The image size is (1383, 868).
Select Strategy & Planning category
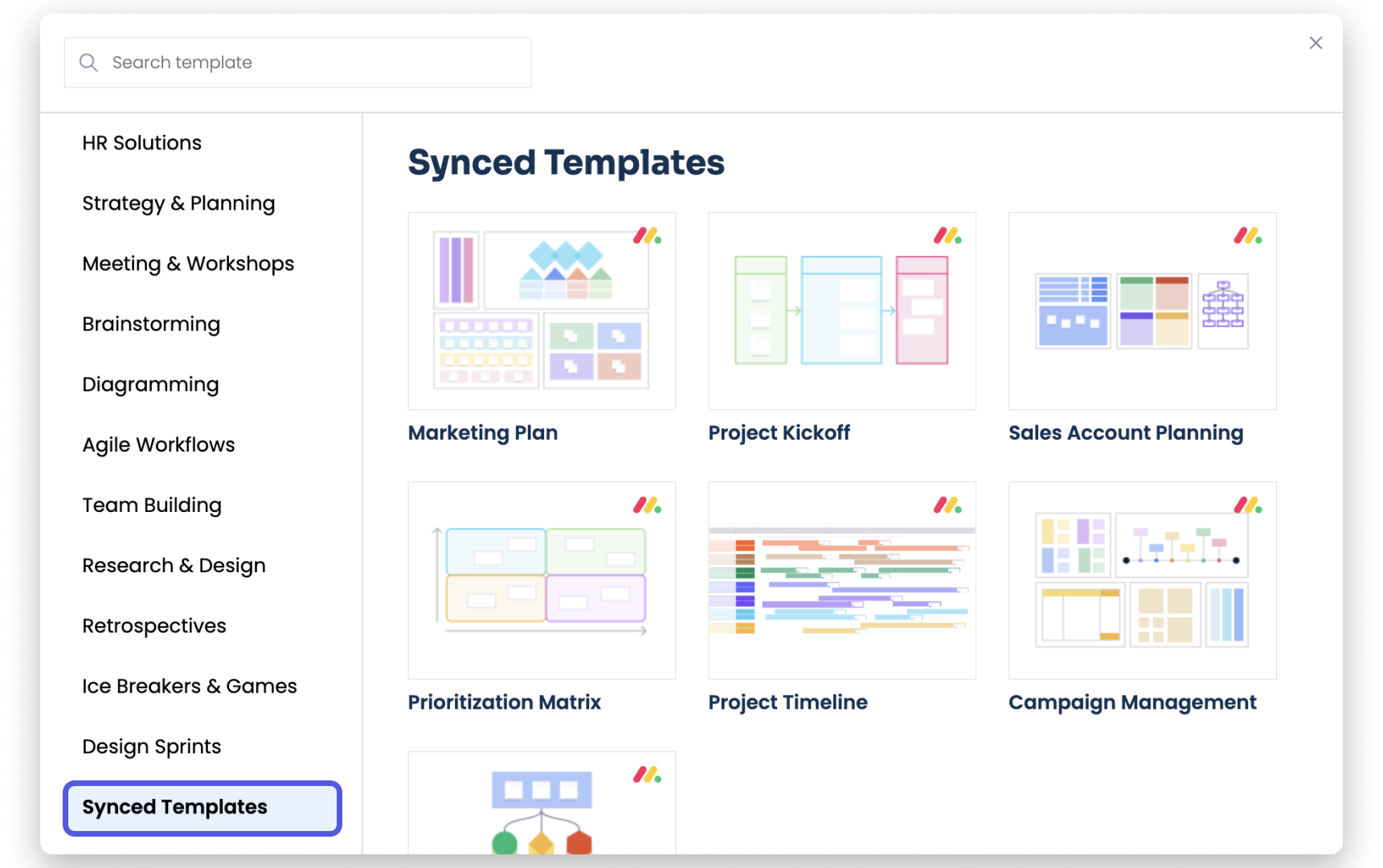pos(178,203)
